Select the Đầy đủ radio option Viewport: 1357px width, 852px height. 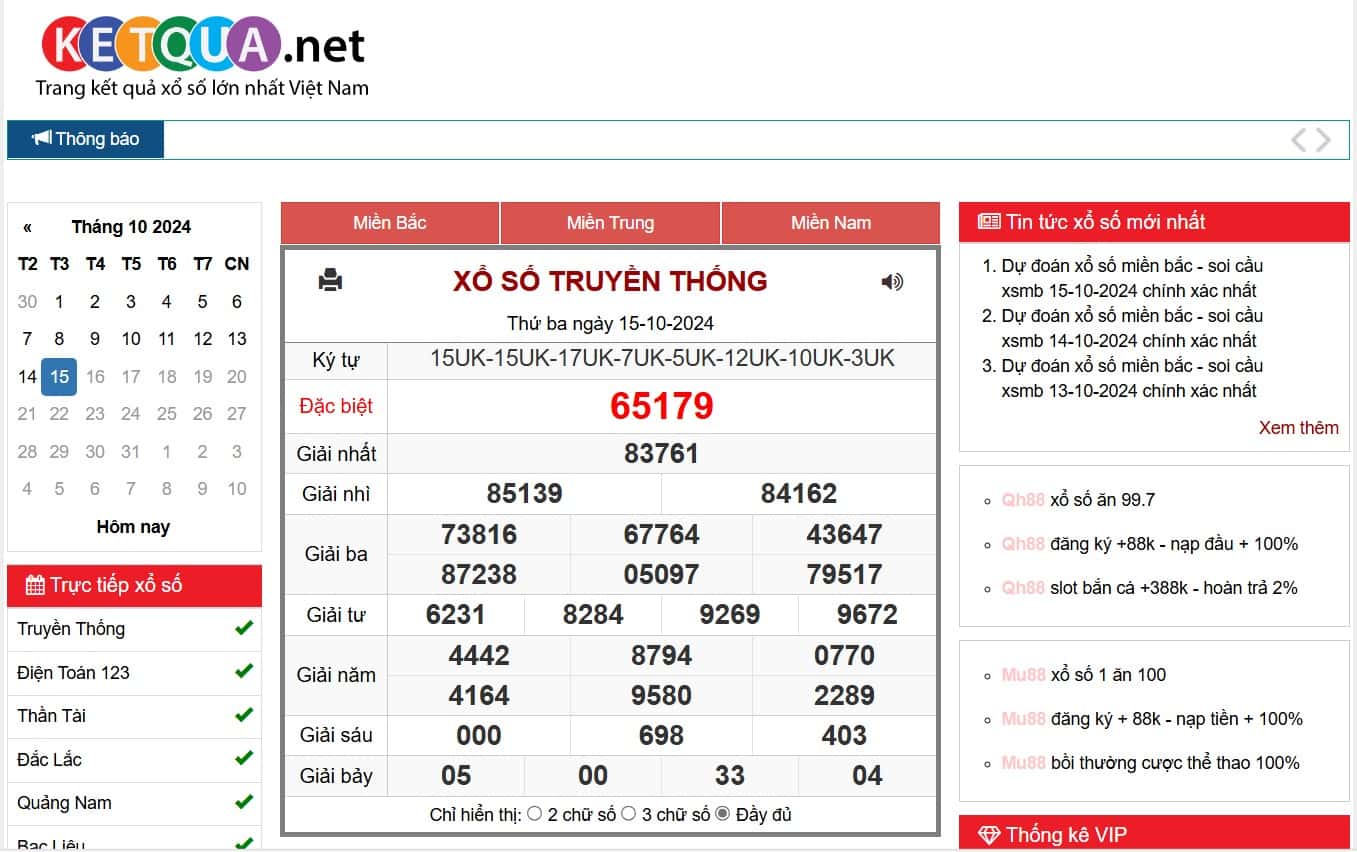tap(723, 813)
